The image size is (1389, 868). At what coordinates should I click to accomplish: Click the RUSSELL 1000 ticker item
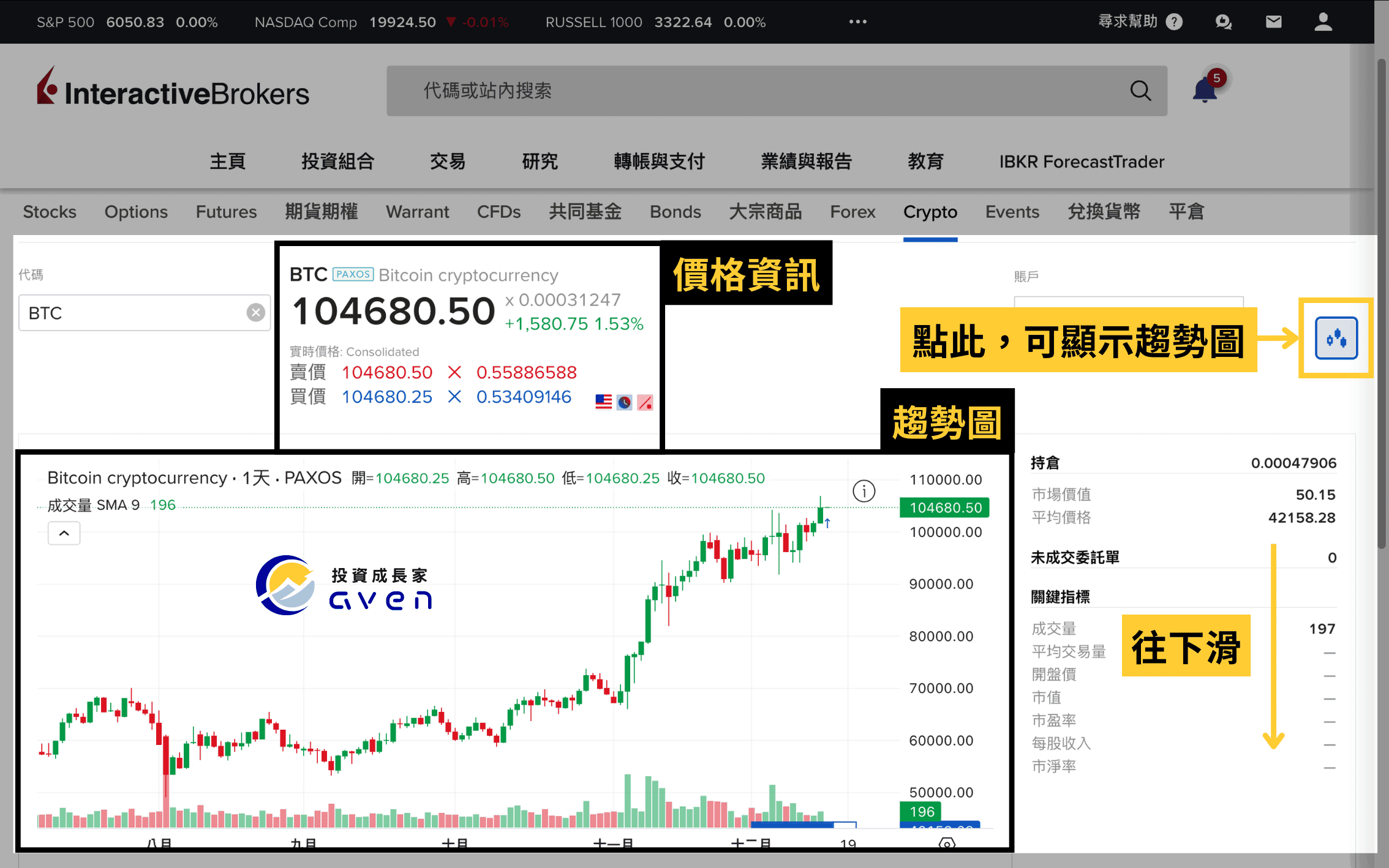[x=655, y=22]
